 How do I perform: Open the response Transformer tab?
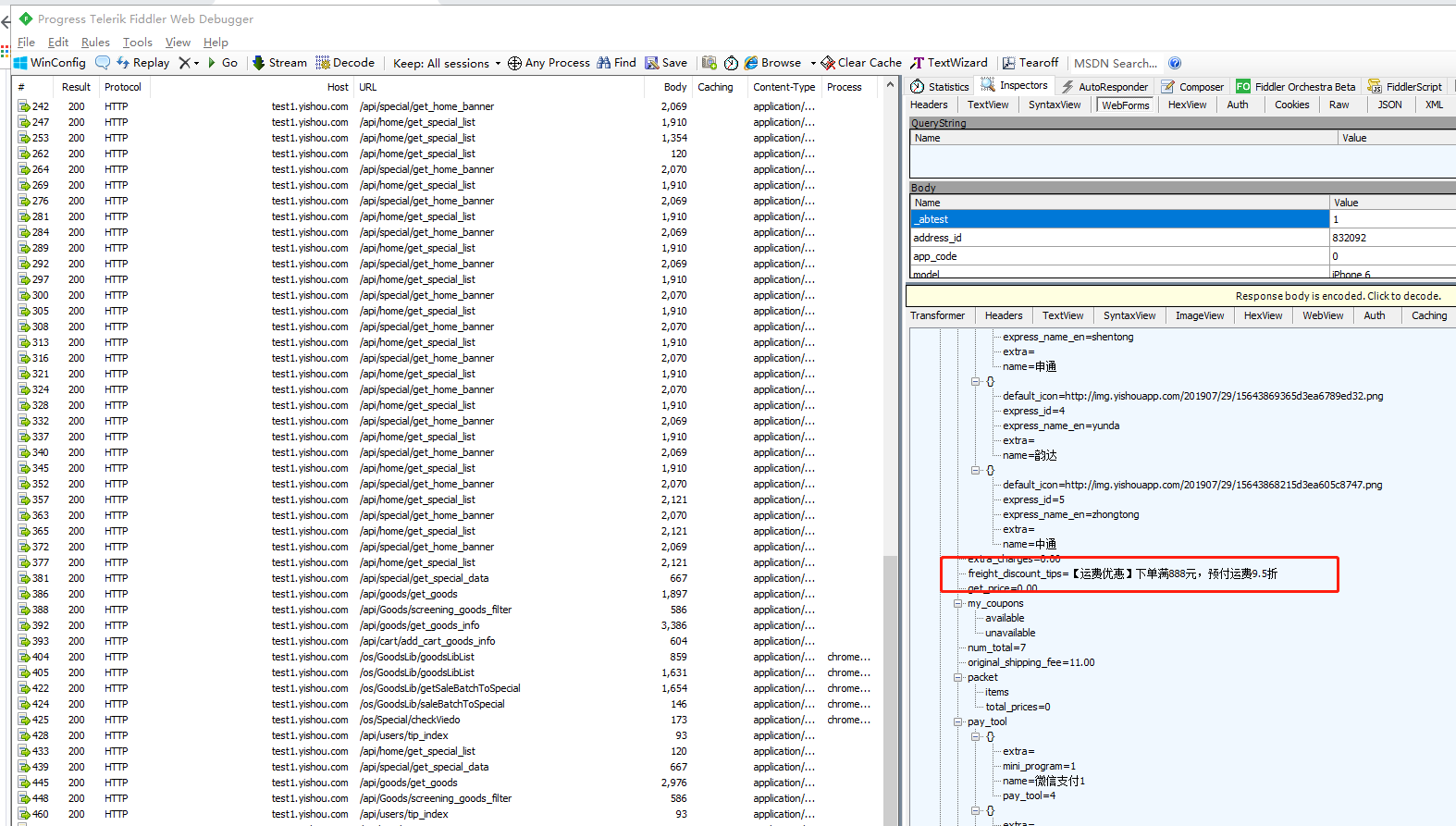click(x=937, y=315)
